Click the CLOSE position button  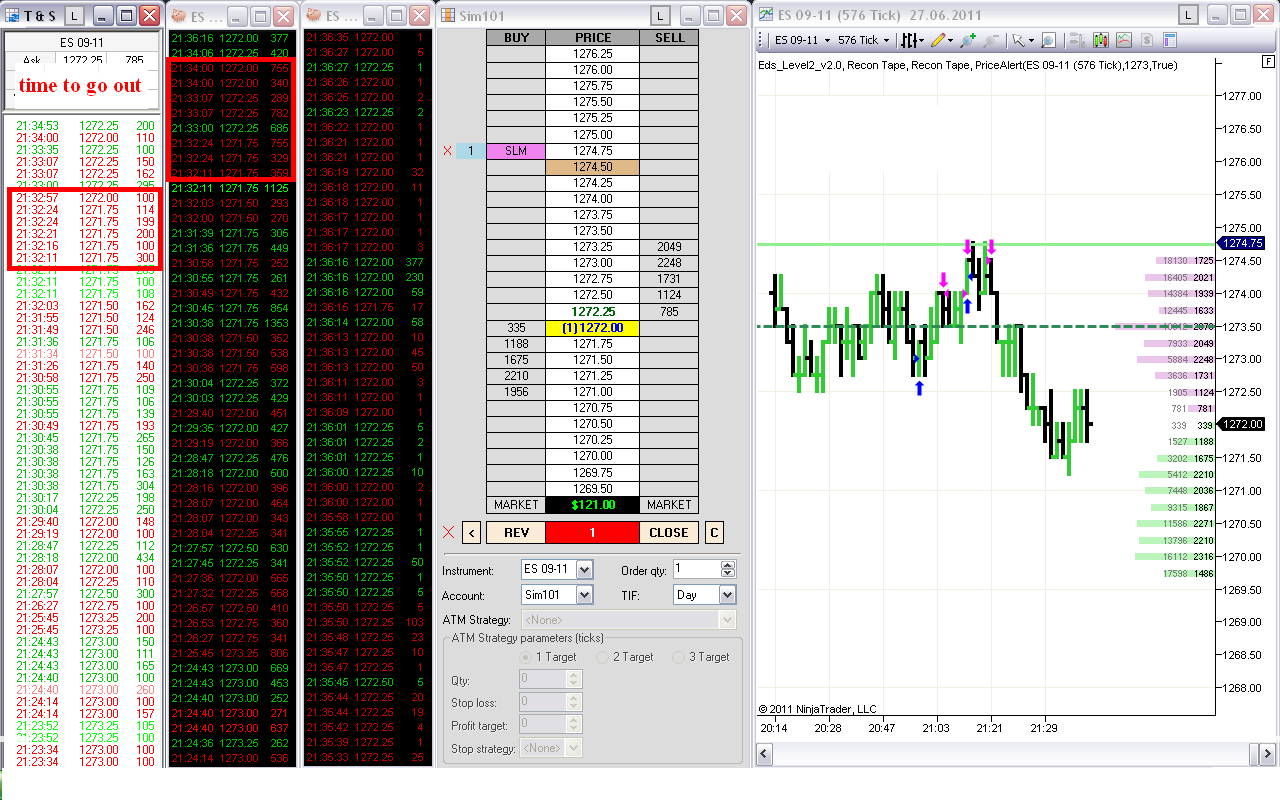[669, 532]
